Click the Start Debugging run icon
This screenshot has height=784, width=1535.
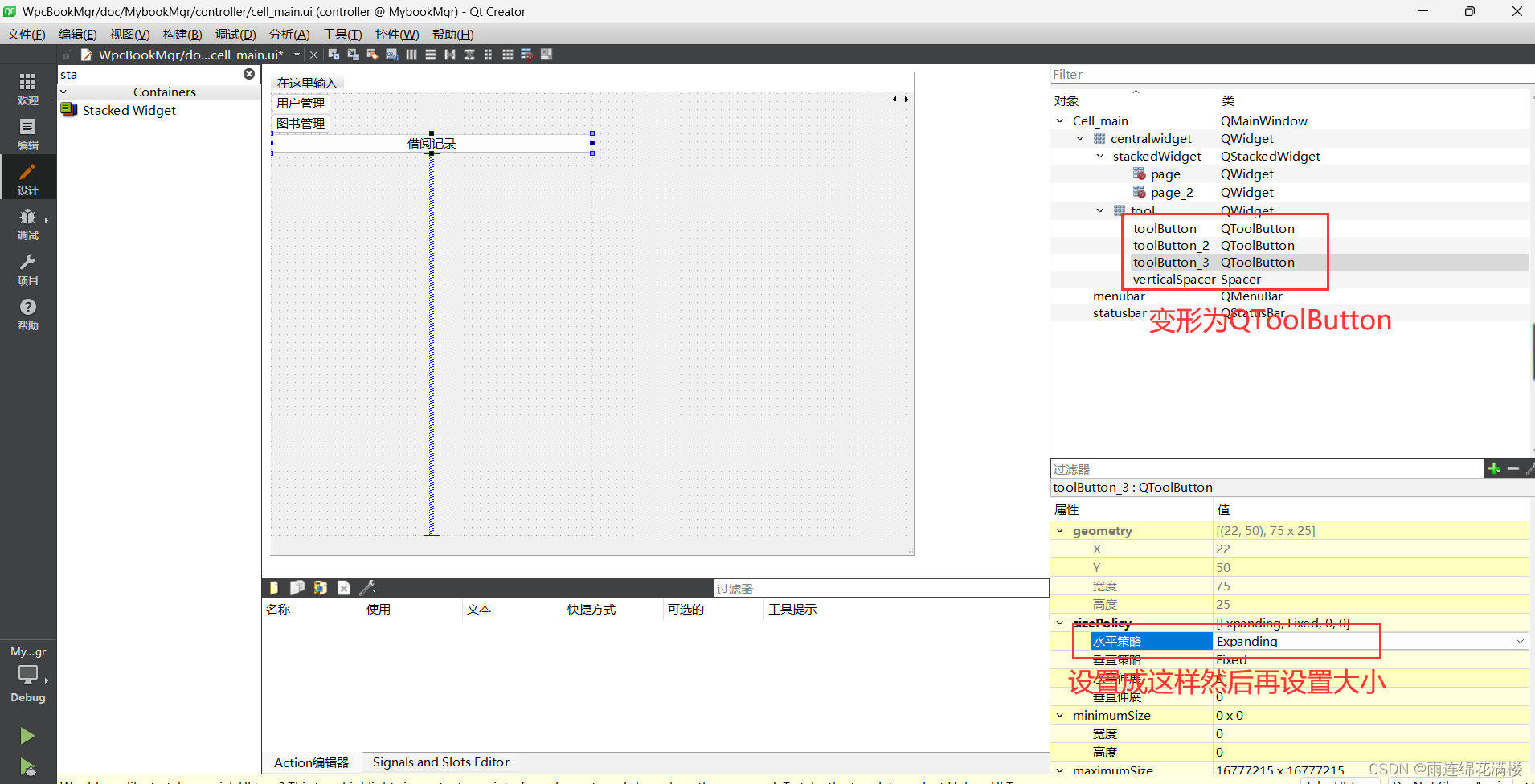(x=27, y=766)
